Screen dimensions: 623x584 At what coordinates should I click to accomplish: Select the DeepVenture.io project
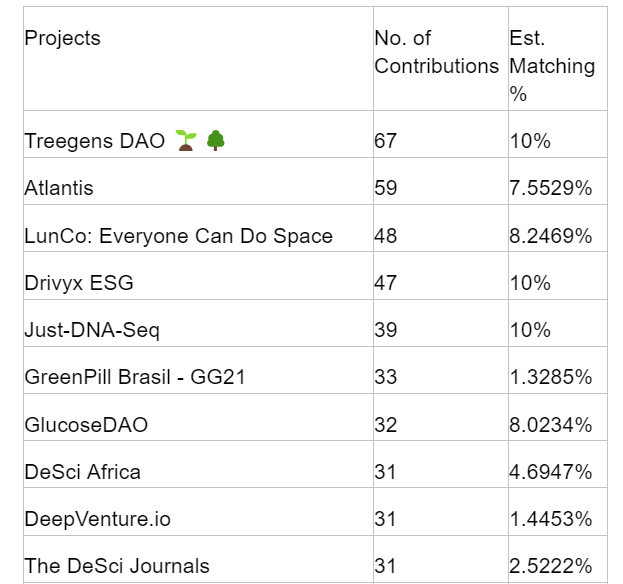[98, 519]
